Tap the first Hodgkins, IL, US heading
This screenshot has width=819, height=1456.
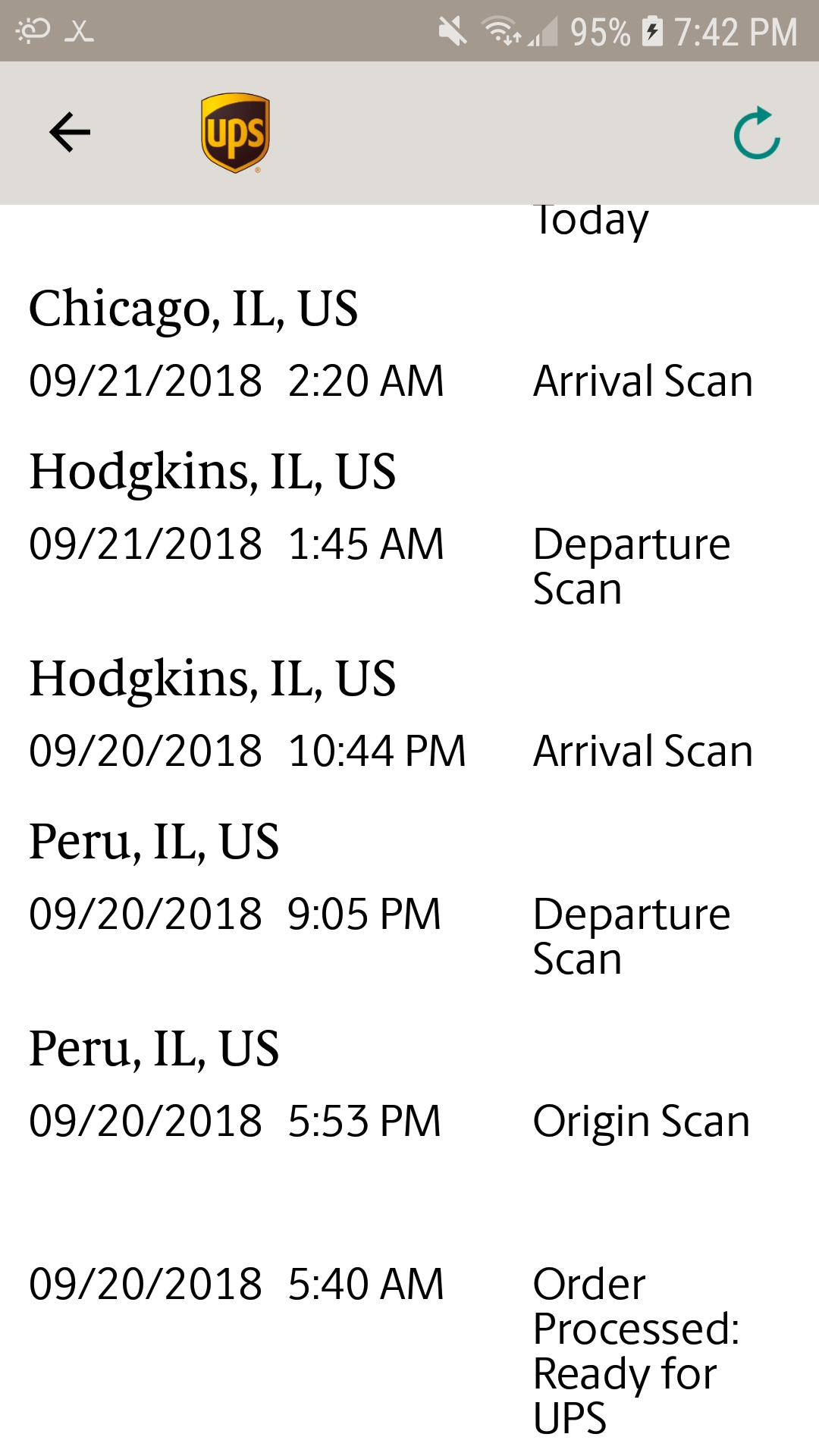tap(212, 472)
